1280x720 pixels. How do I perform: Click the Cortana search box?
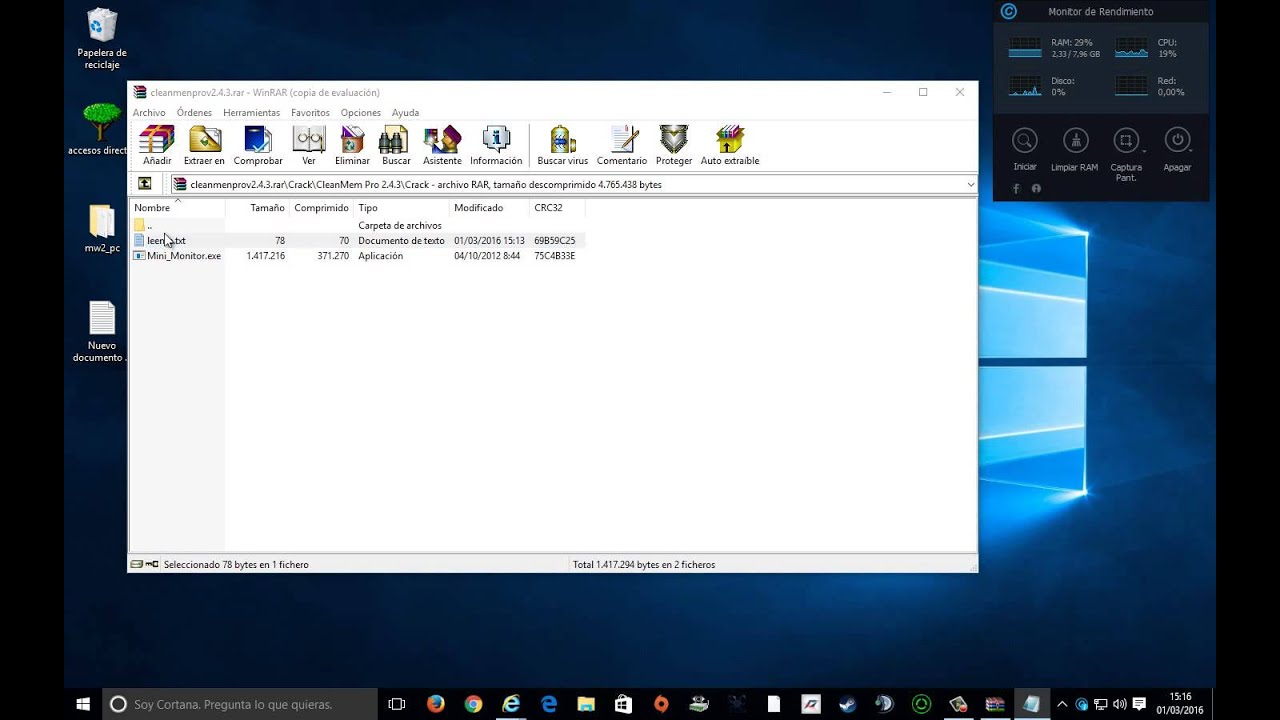(241, 704)
